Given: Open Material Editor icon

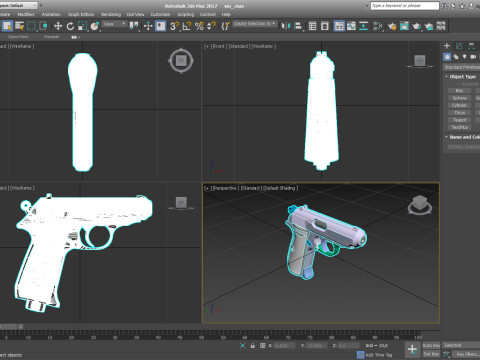Looking at the screenshot, I should click(378, 26).
